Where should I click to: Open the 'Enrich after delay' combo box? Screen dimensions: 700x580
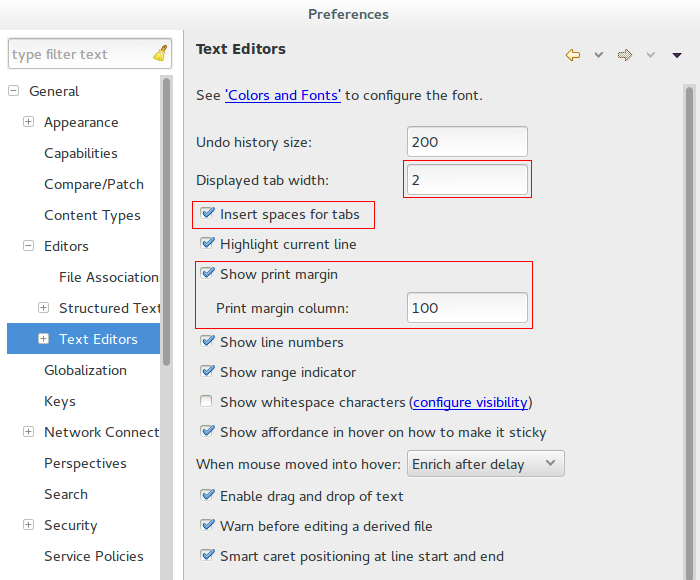486,464
